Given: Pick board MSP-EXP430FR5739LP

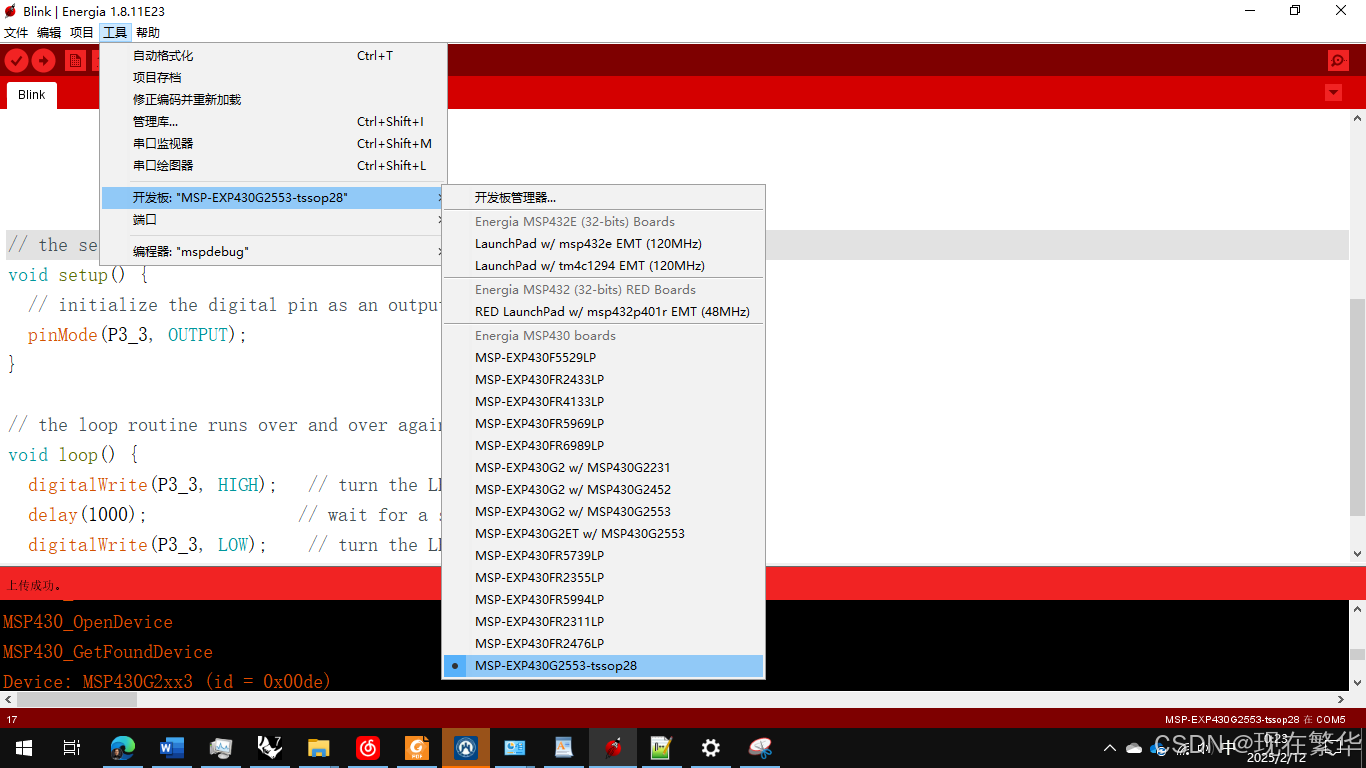Looking at the screenshot, I should 603,556.
